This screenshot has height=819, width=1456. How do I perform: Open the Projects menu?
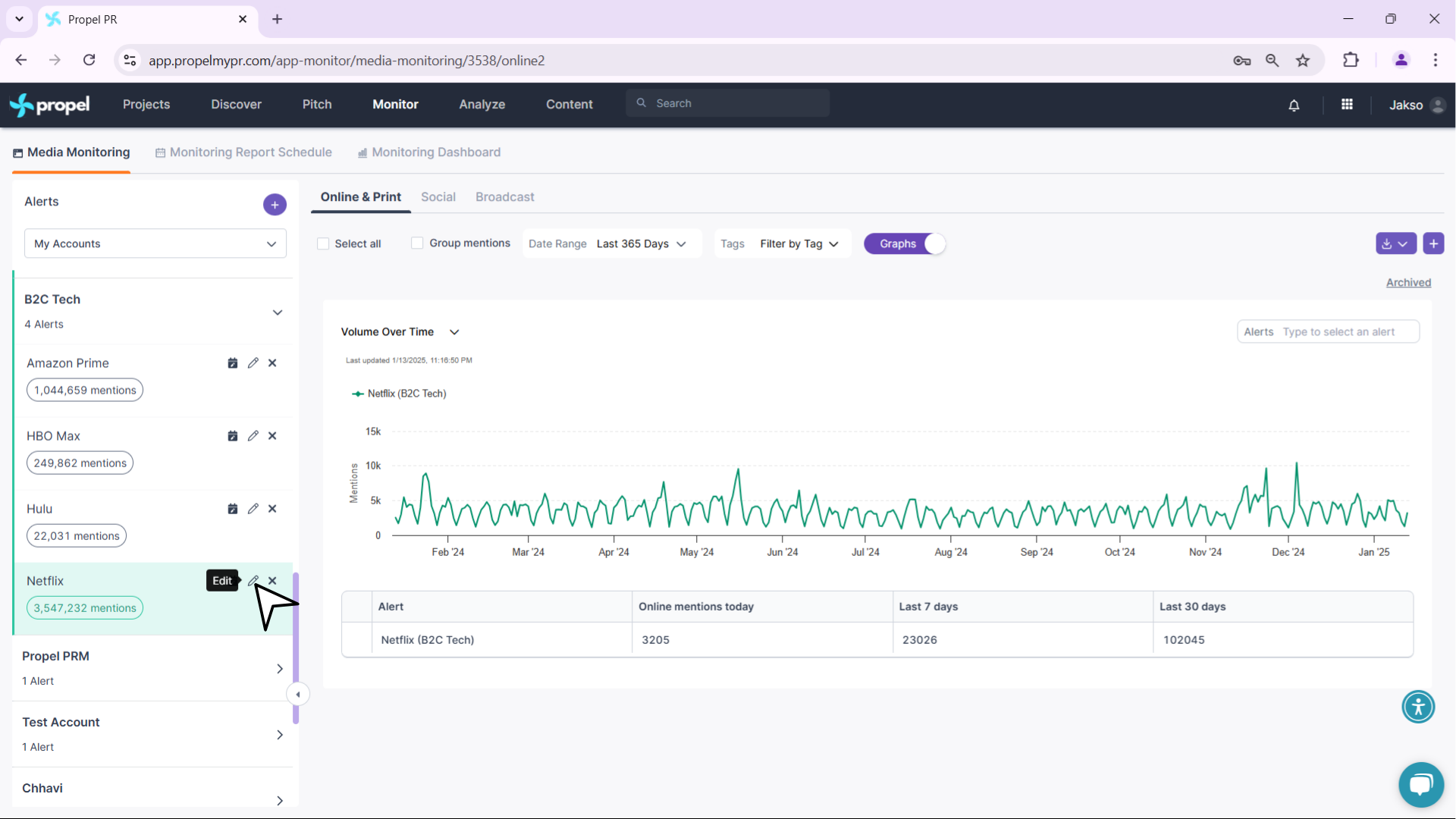coord(146,105)
